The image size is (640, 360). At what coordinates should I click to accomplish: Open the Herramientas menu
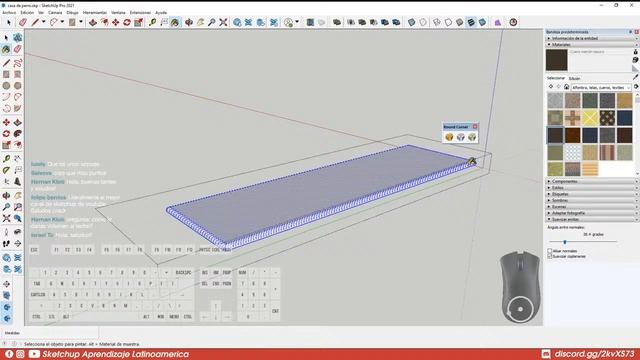(x=95, y=13)
